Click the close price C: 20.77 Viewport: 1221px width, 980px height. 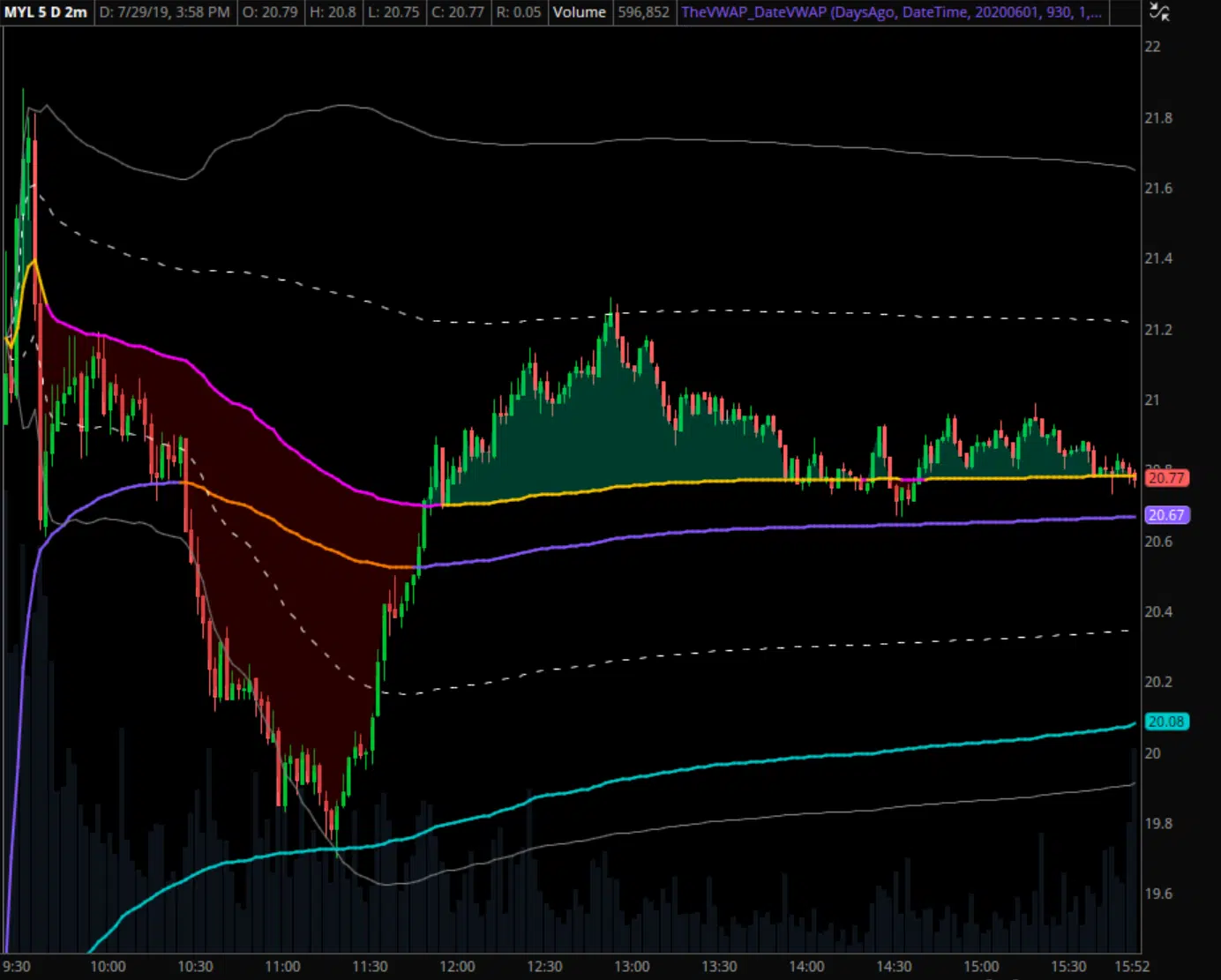(457, 12)
